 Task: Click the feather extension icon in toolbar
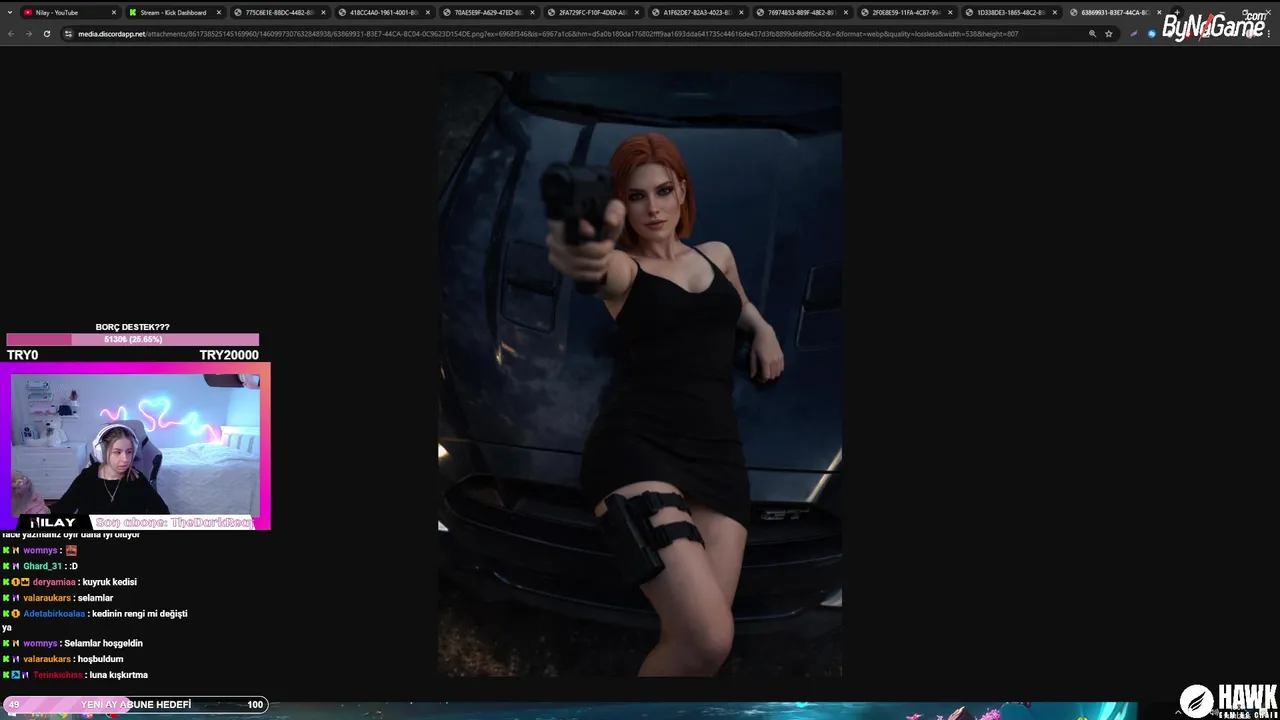[1133, 33]
